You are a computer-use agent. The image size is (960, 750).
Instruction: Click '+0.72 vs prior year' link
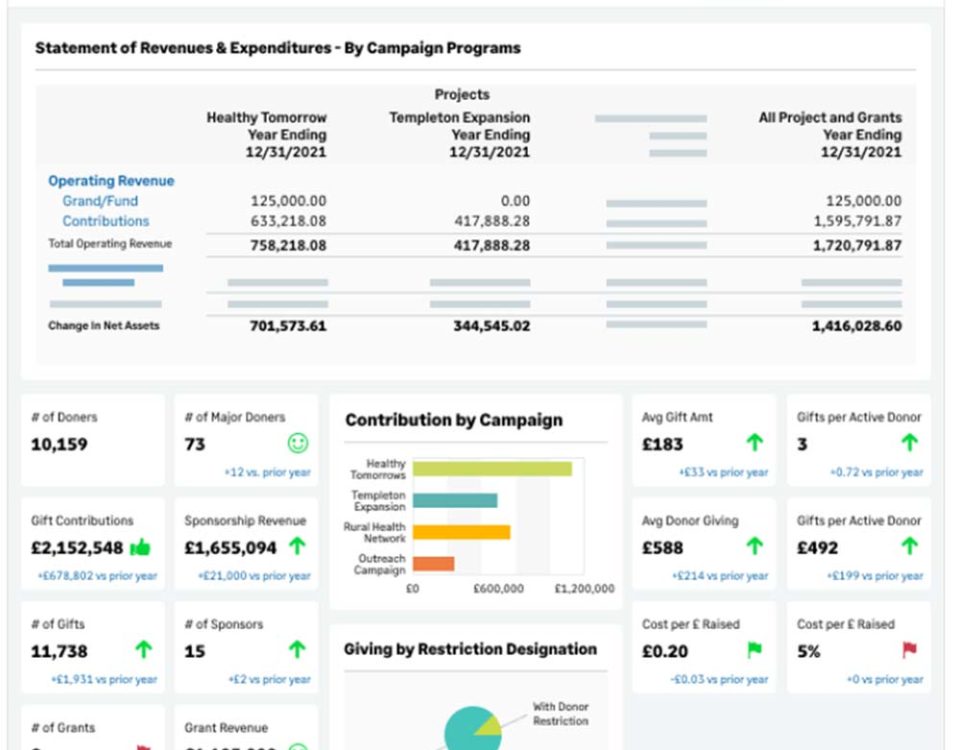pos(876,472)
